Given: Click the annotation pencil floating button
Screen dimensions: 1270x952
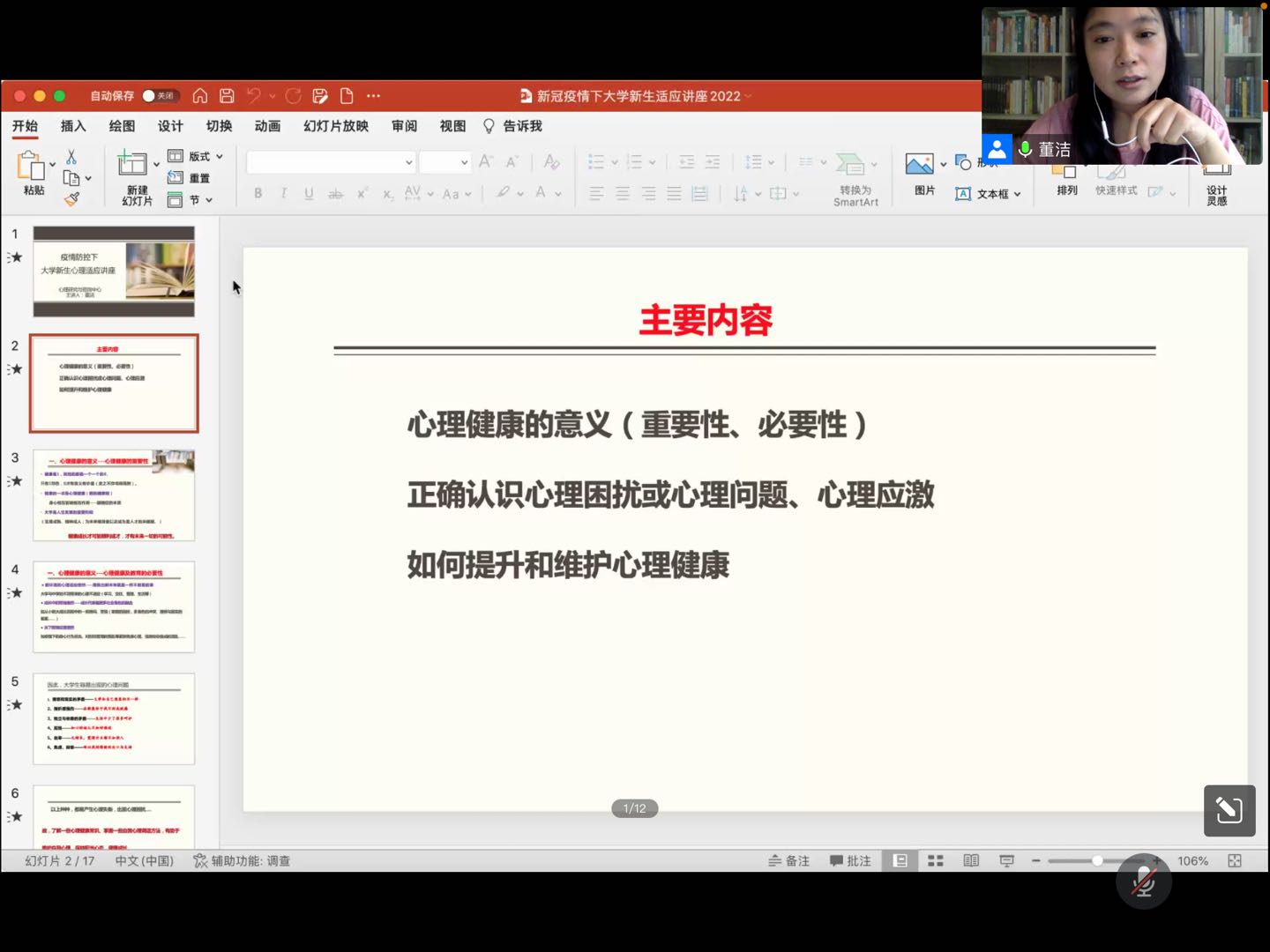Looking at the screenshot, I should tap(1229, 810).
